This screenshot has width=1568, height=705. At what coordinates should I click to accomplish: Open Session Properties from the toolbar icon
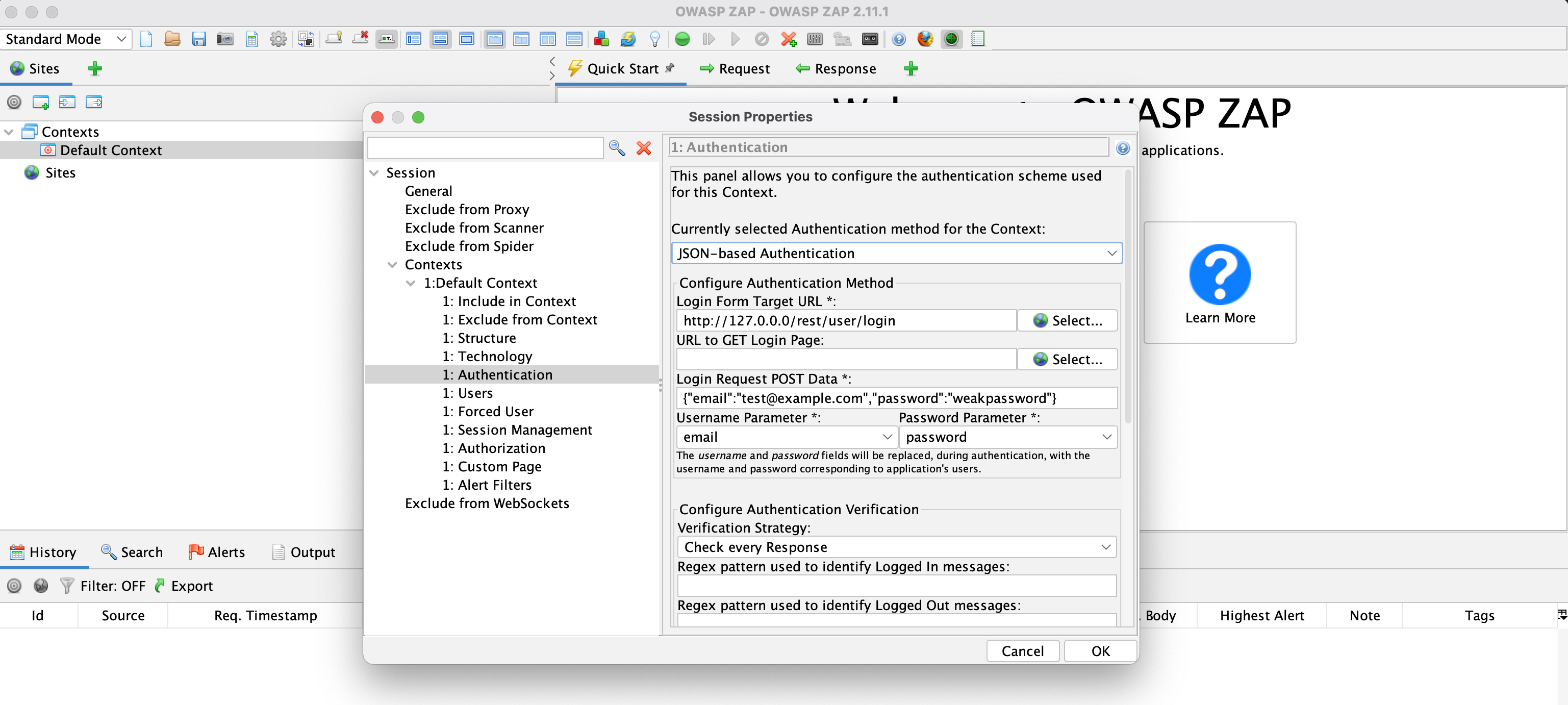coord(252,39)
